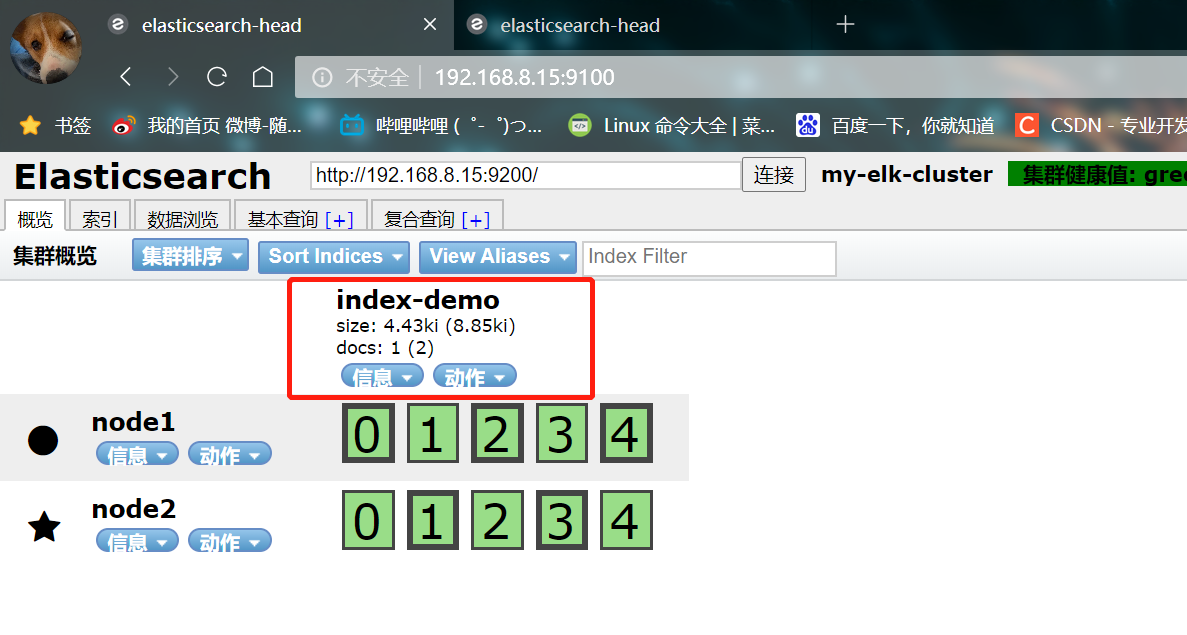This screenshot has height=635, width=1187.
Task: Click the green cluster health status badge
Action: point(1098,175)
